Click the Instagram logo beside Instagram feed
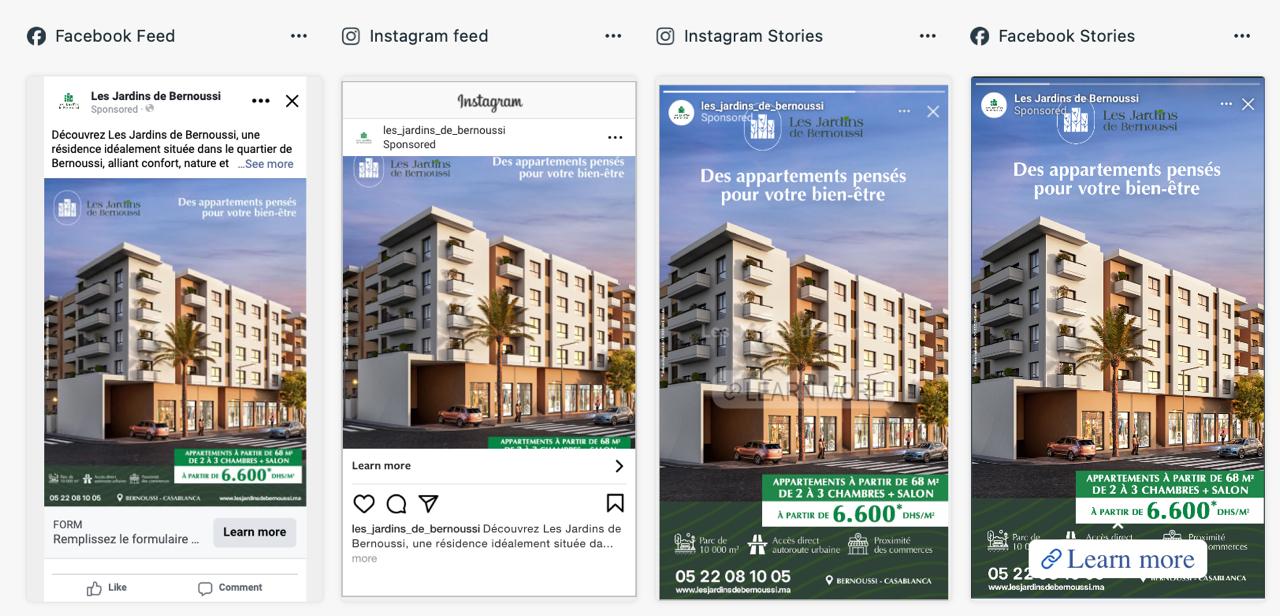Screen dimensions: 1280x616 click(x=351, y=36)
